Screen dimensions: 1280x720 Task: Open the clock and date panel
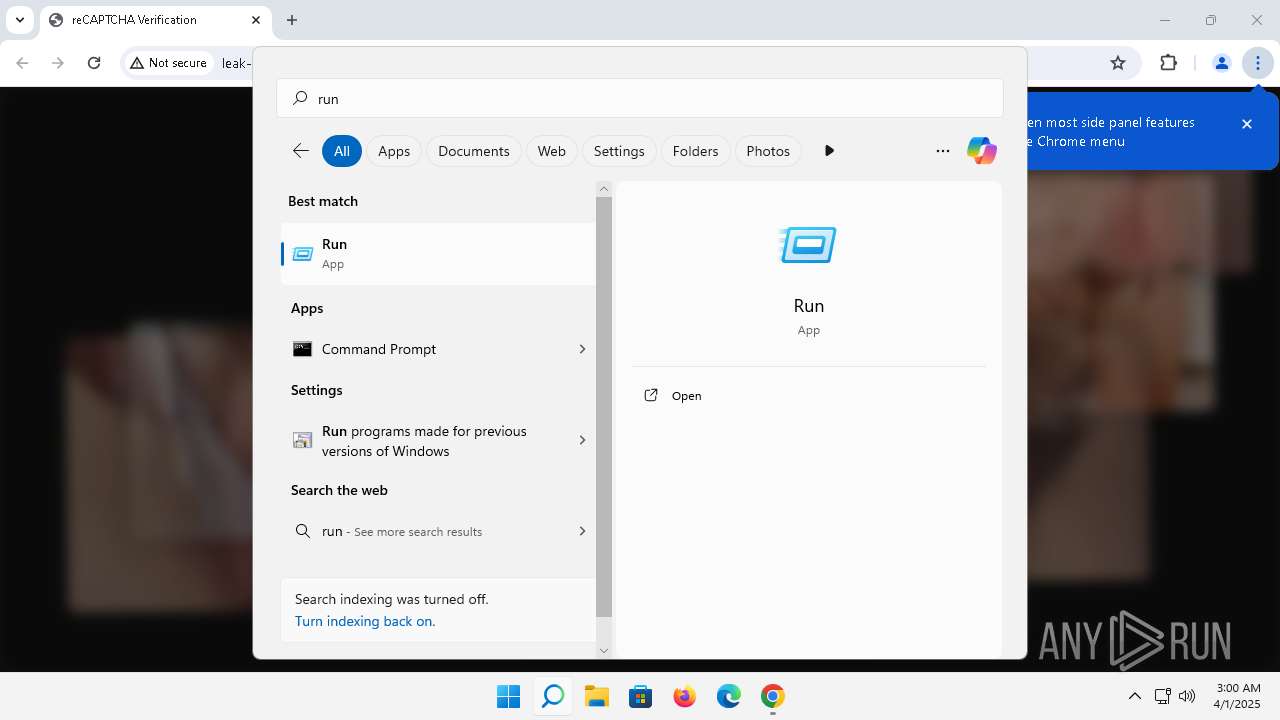pyautogui.click(x=1238, y=696)
